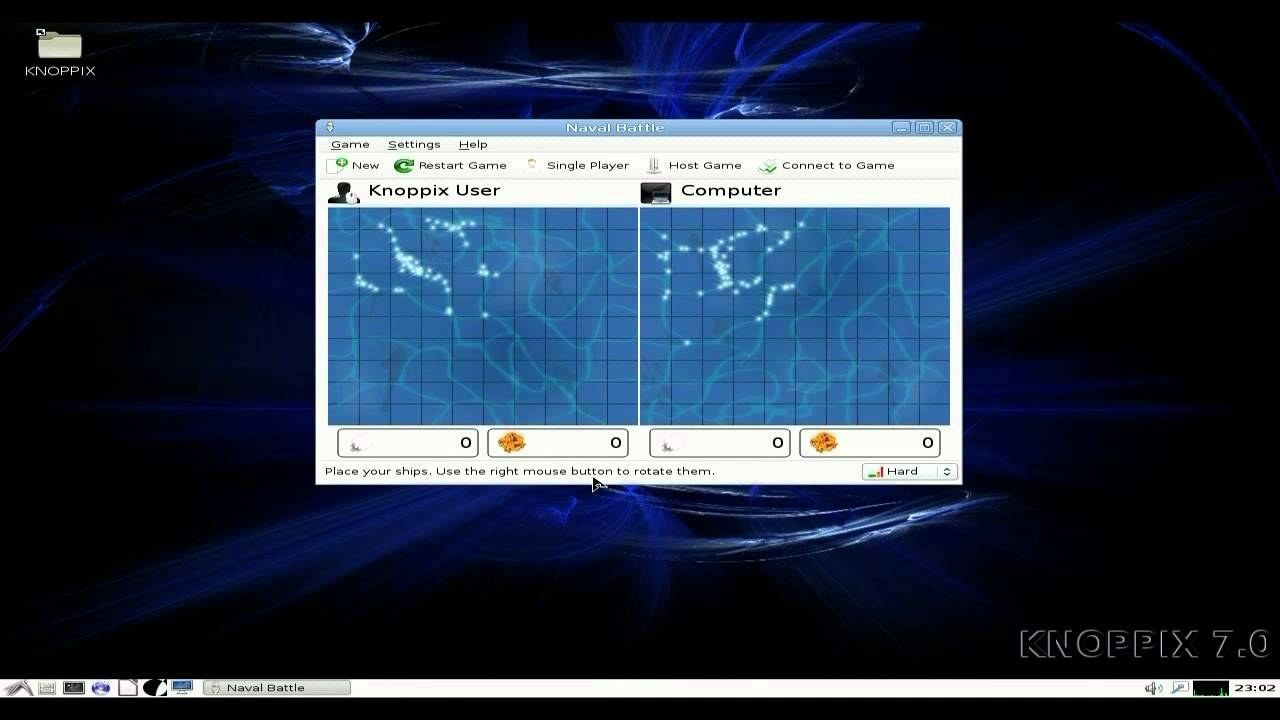Click the Knoppix User player icon
Screen dimensions: 1280x720
click(x=344, y=192)
